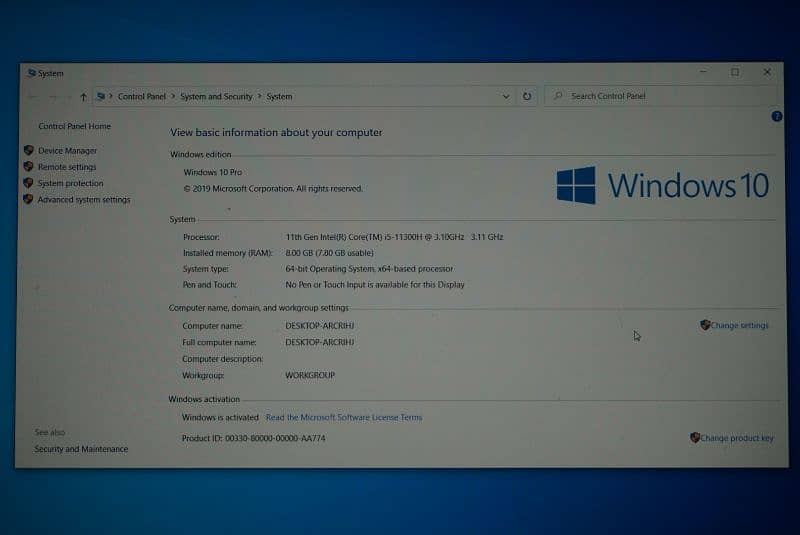Viewport: 800px width, 535px height.
Task: Open Advanced system settings
Action: pyautogui.click(x=84, y=199)
